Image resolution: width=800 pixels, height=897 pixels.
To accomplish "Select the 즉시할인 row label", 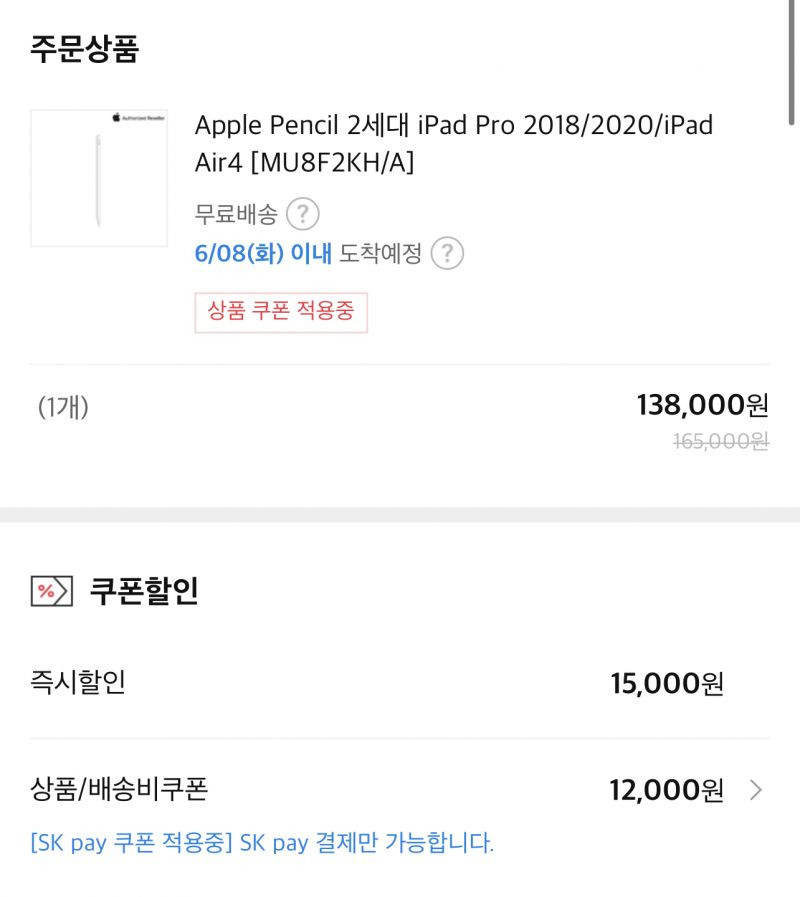I will point(78,682).
